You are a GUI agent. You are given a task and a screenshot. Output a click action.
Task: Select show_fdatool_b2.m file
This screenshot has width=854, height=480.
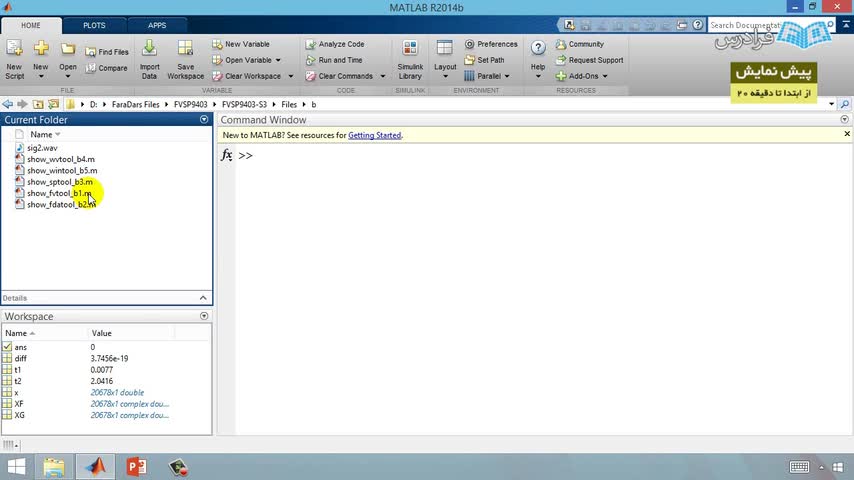tap(61, 205)
